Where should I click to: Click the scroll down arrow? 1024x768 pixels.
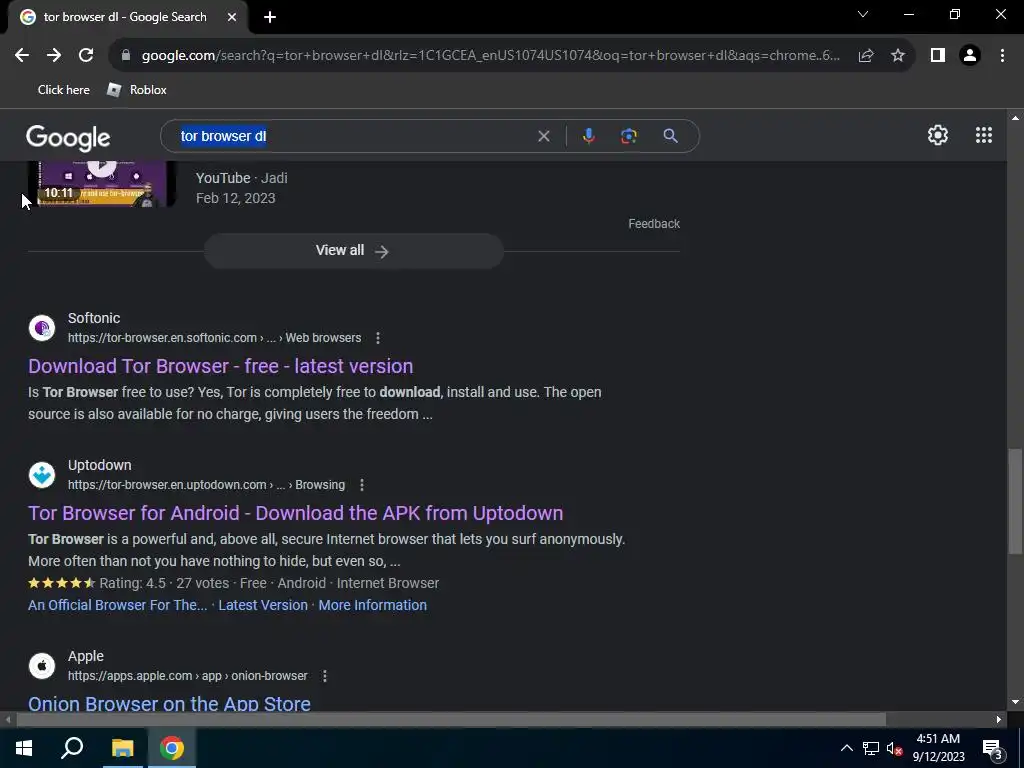1015,702
